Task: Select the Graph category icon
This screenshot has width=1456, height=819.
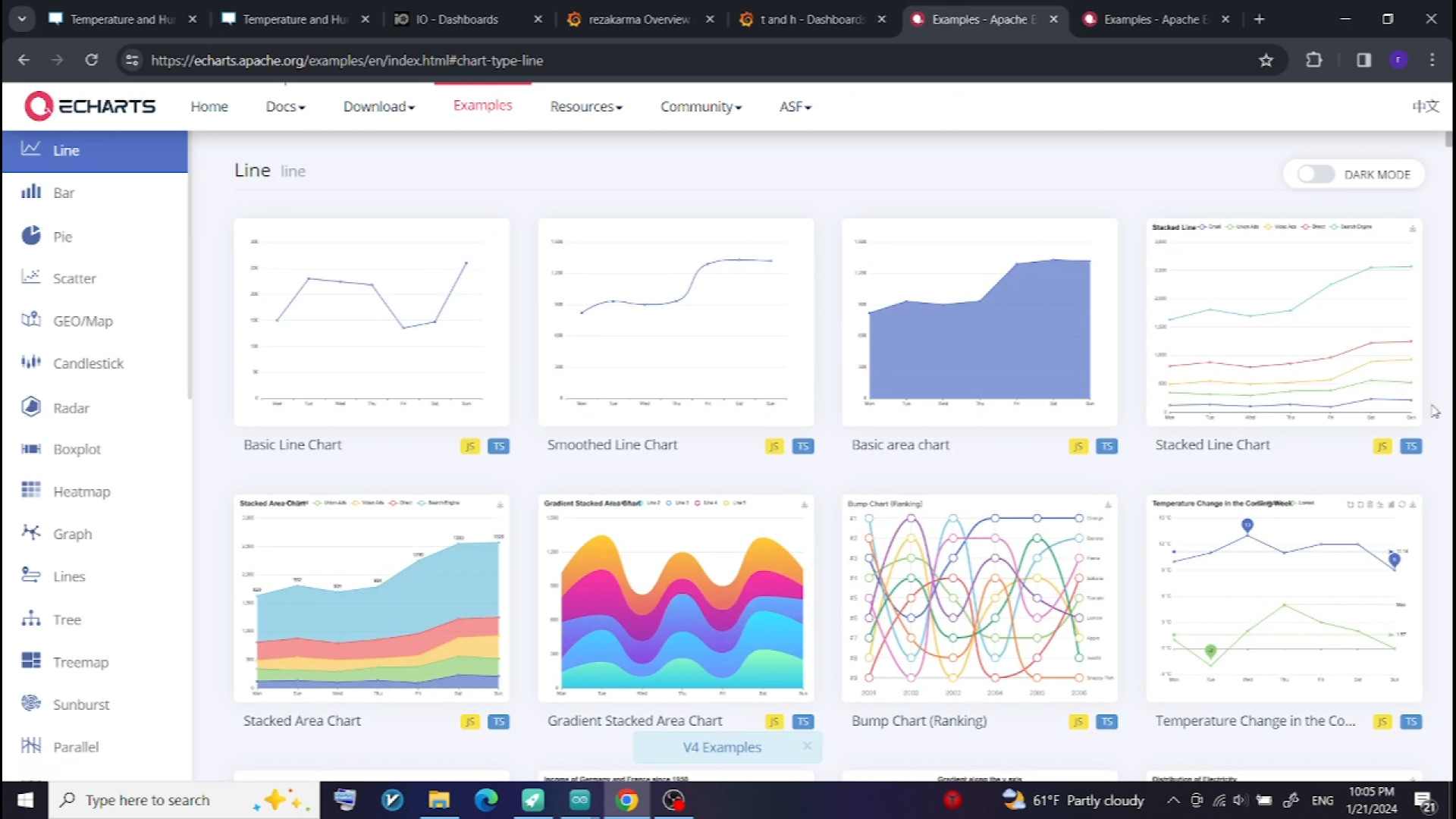Action: click(30, 533)
